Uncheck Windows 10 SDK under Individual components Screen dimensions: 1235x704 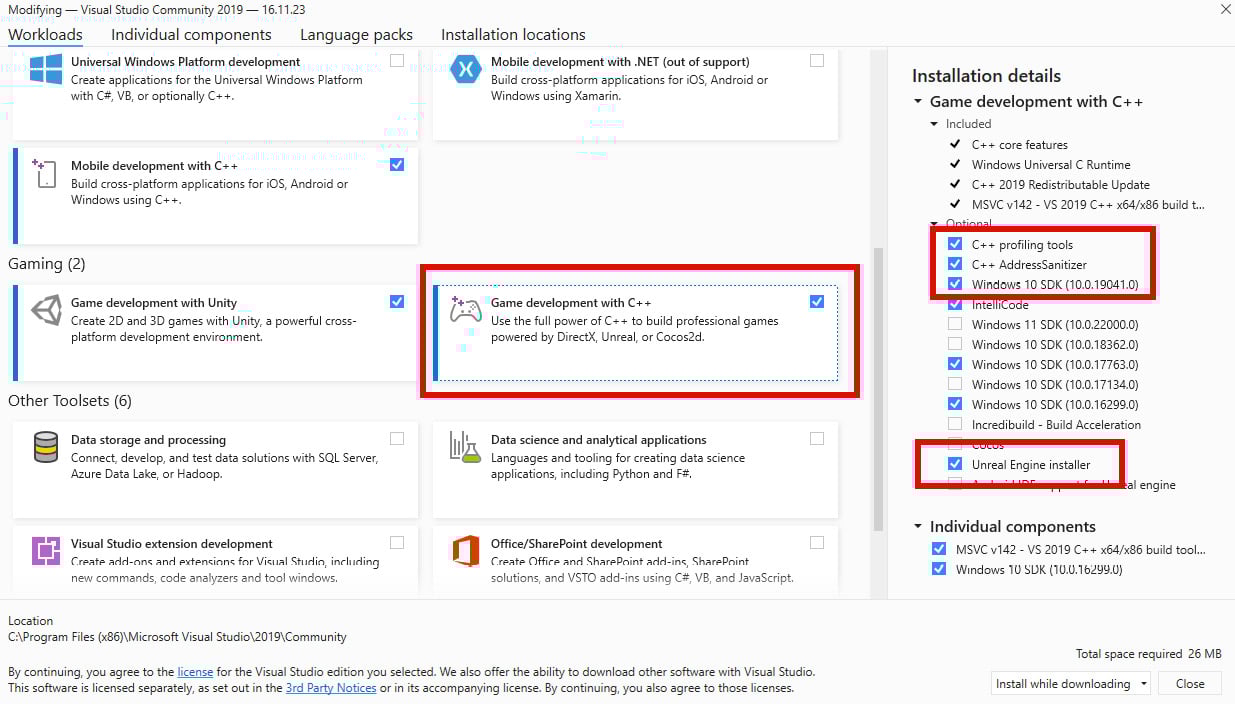pyautogui.click(x=939, y=569)
